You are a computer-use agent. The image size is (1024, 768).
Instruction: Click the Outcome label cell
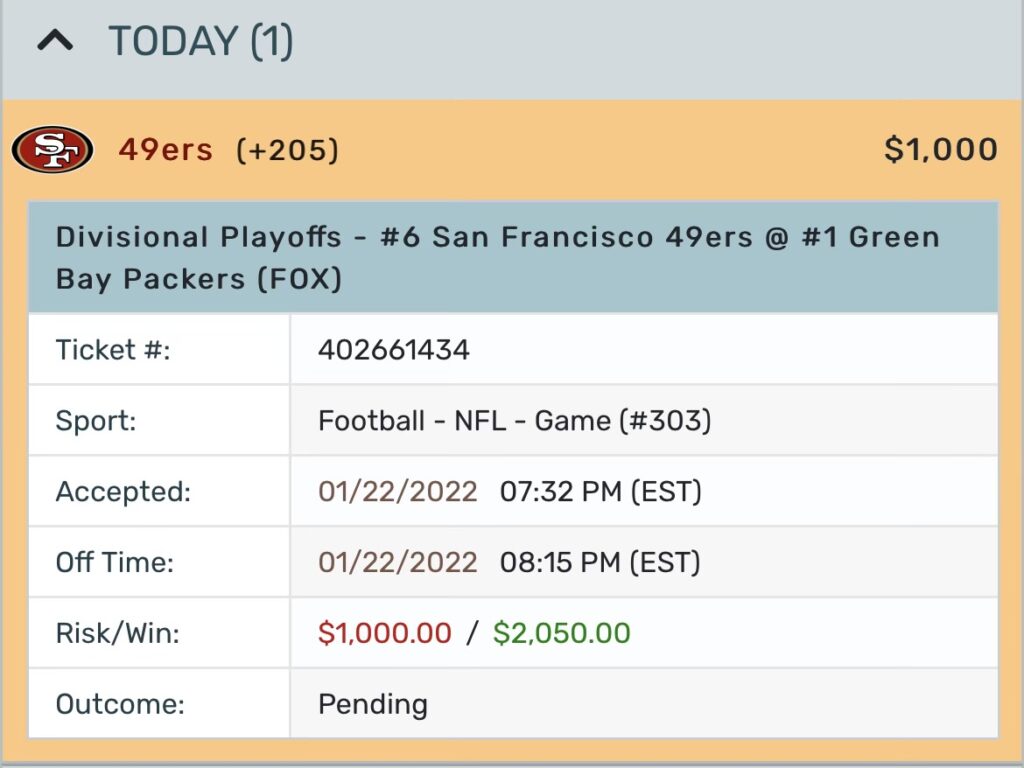click(159, 704)
